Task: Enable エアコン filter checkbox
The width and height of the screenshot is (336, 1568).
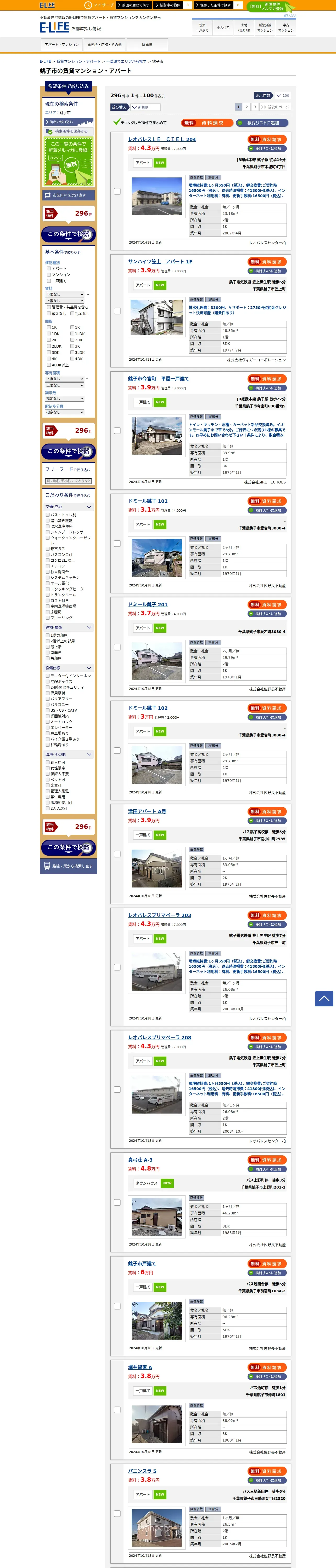Action: pos(48,566)
